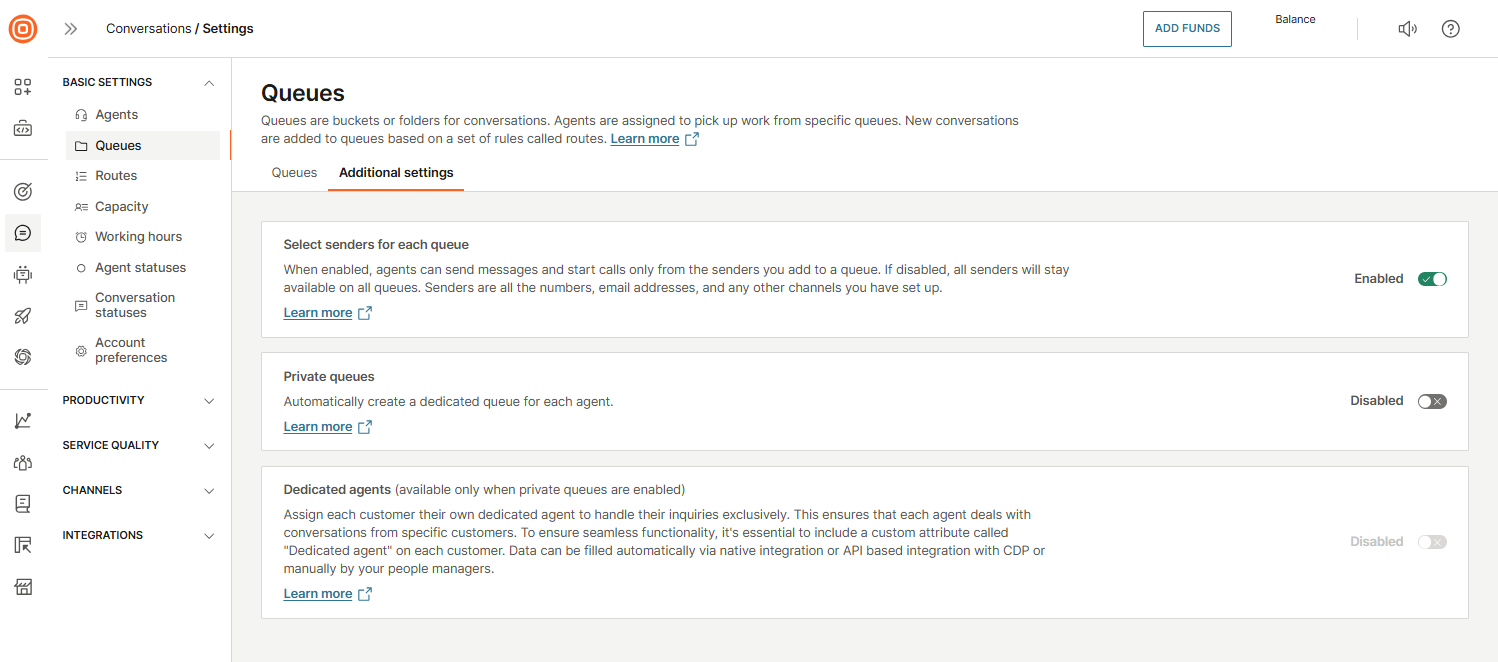Screen dimensions: 1498x662
Task: Open Working hours in settings menu
Action: [x=138, y=237]
